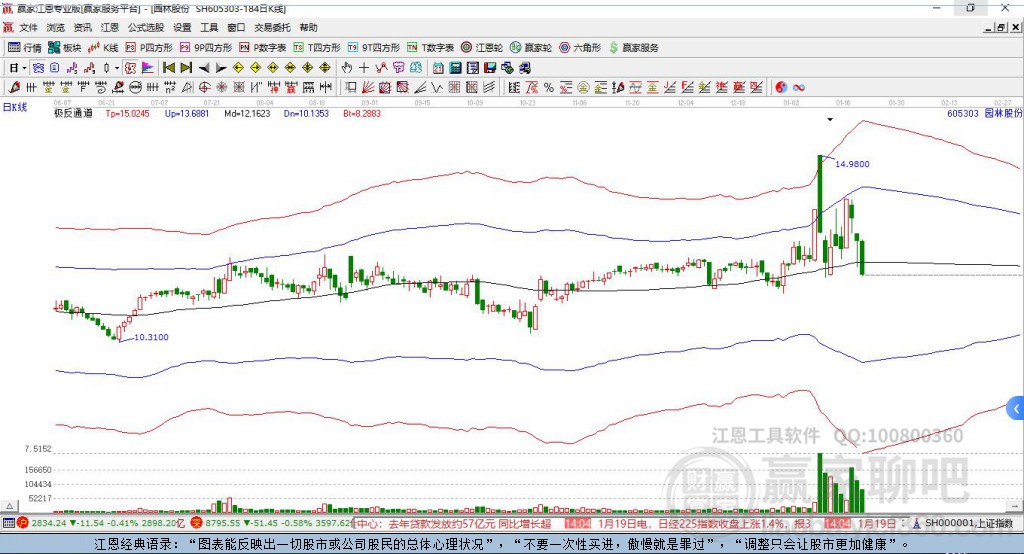
Task: Open the 设置 menu
Action: click(x=182, y=27)
